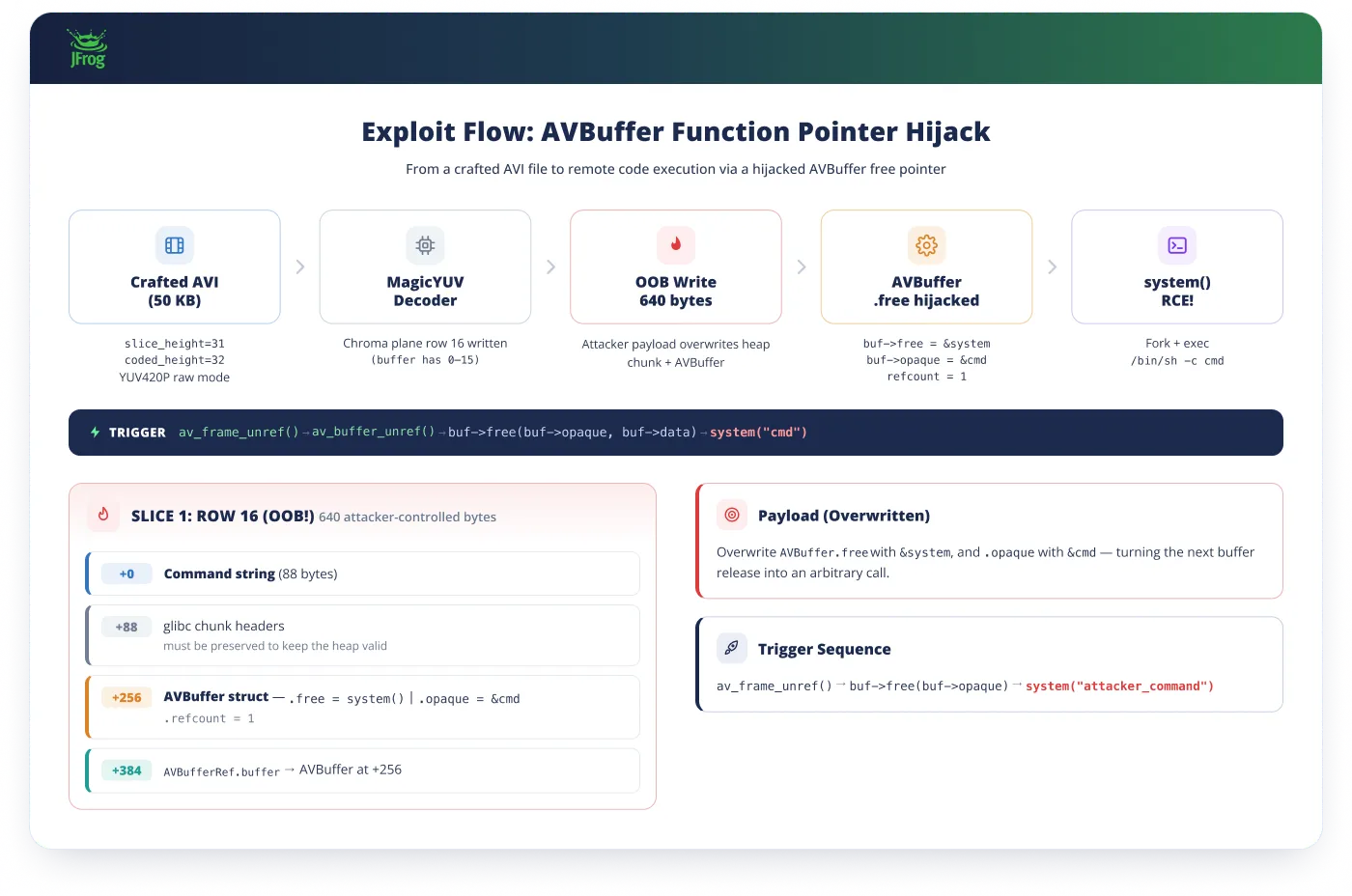Click the flame icon beside SLICE 1 heading
The height and width of the screenshot is (896, 1352).
(103, 515)
